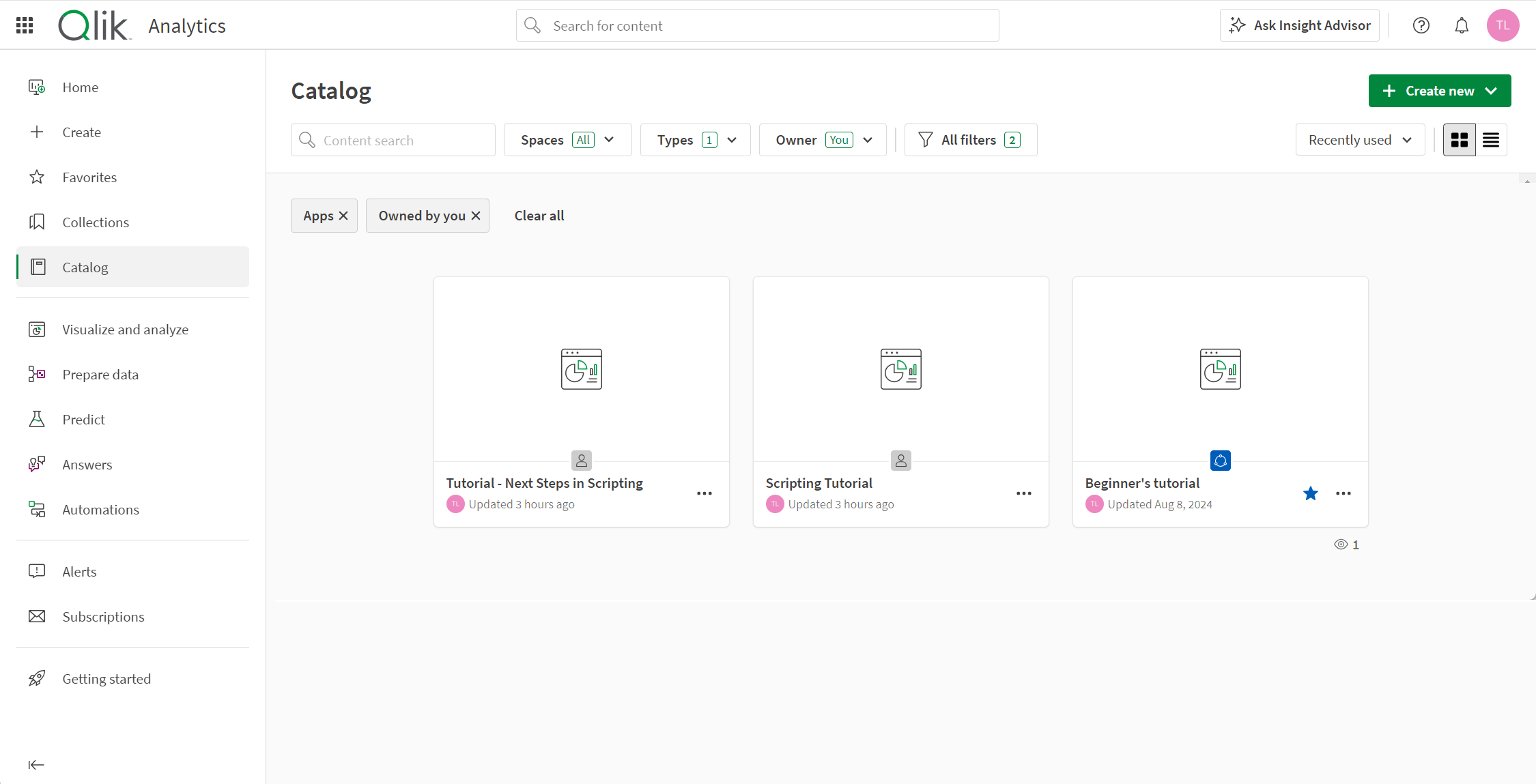Screen dimensions: 1536x784
Task: Select the Prepare data icon
Action: tap(36, 374)
